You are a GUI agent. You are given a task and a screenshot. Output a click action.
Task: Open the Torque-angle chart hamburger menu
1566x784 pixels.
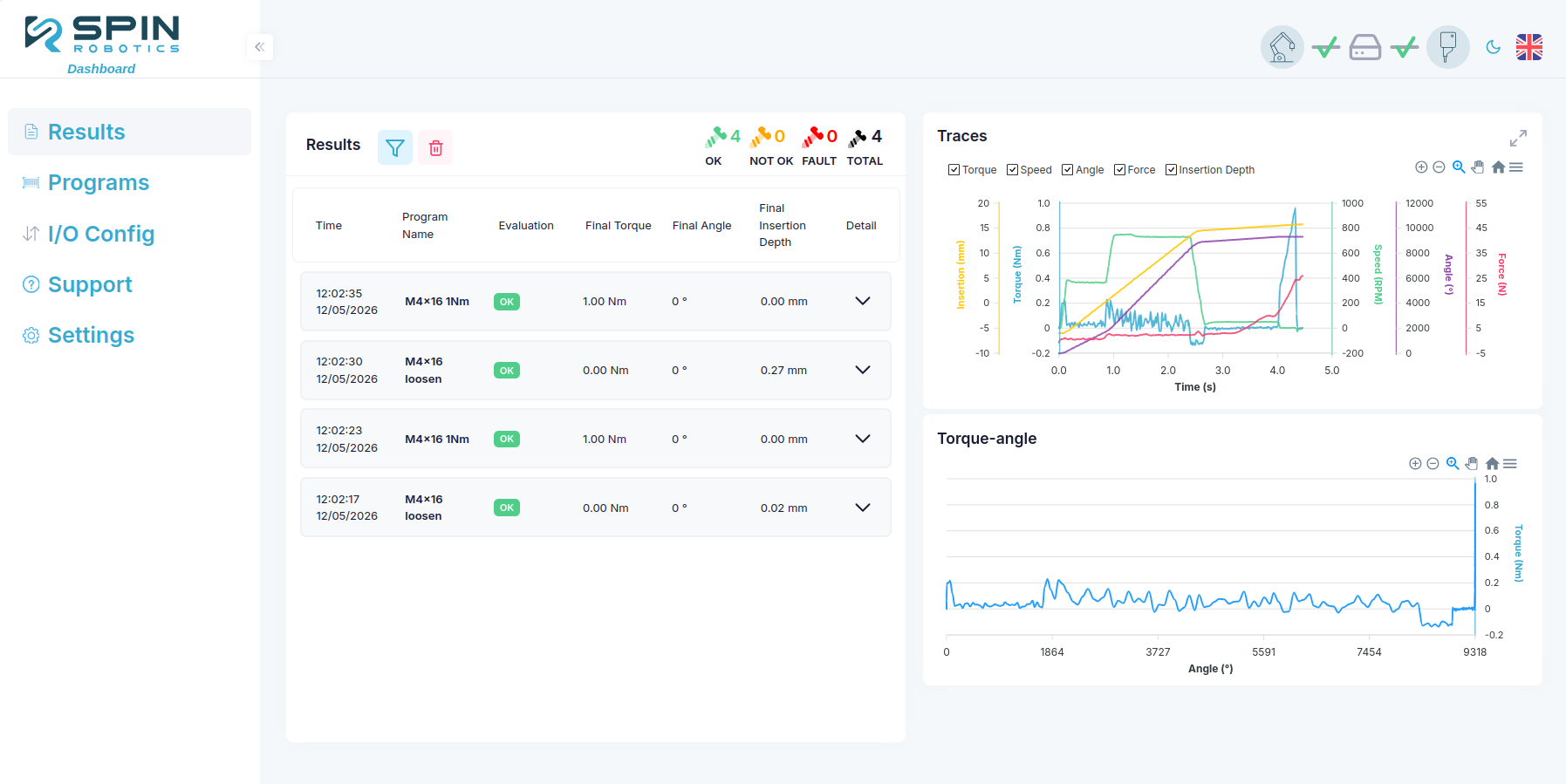click(x=1510, y=464)
